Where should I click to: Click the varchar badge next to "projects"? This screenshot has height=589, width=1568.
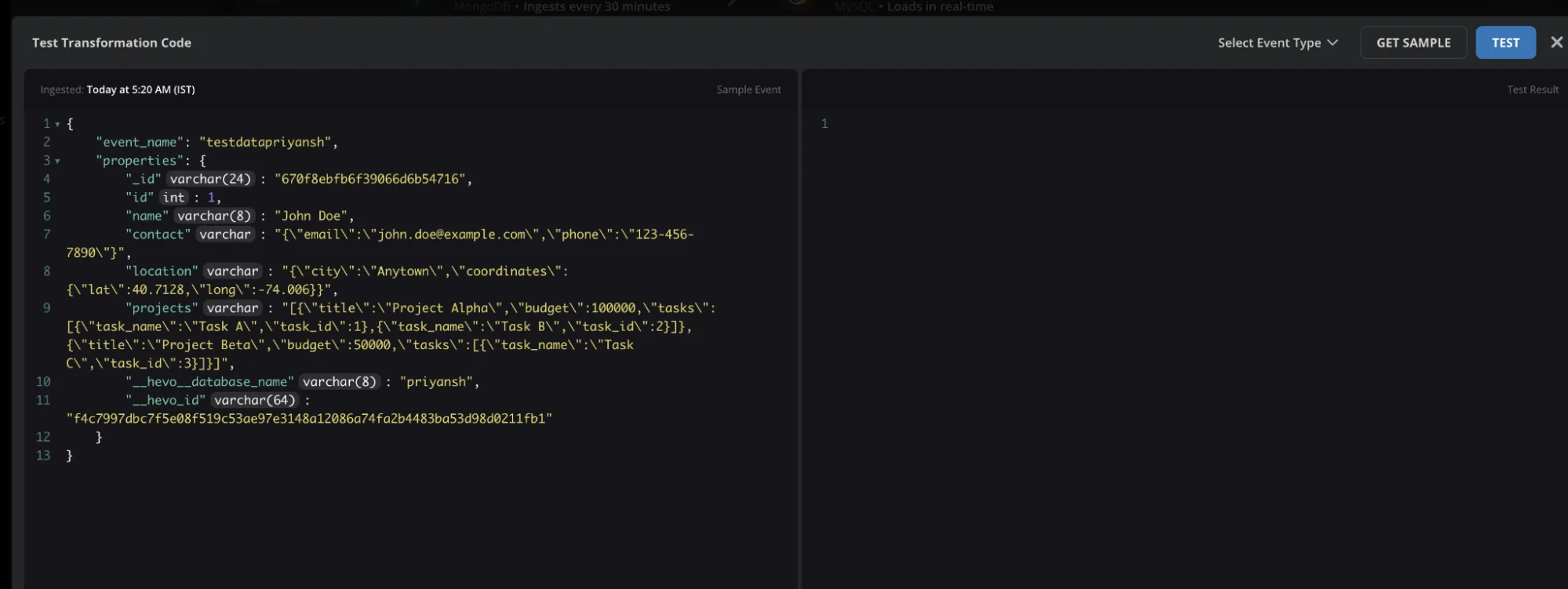(x=232, y=308)
